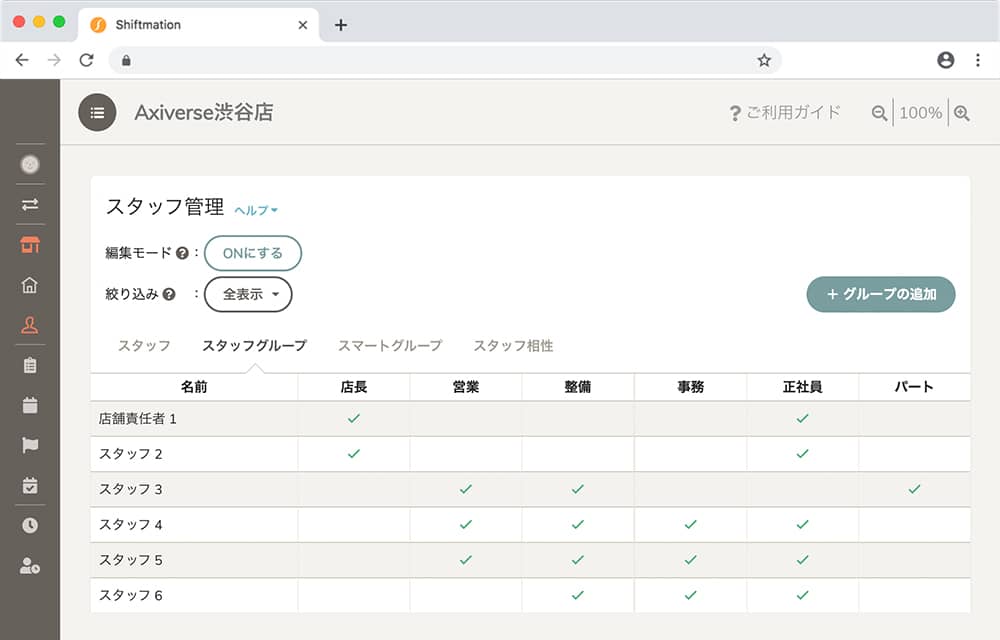Go back in browser
The width and height of the screenshot is (1000, 640).
(22, 60)
